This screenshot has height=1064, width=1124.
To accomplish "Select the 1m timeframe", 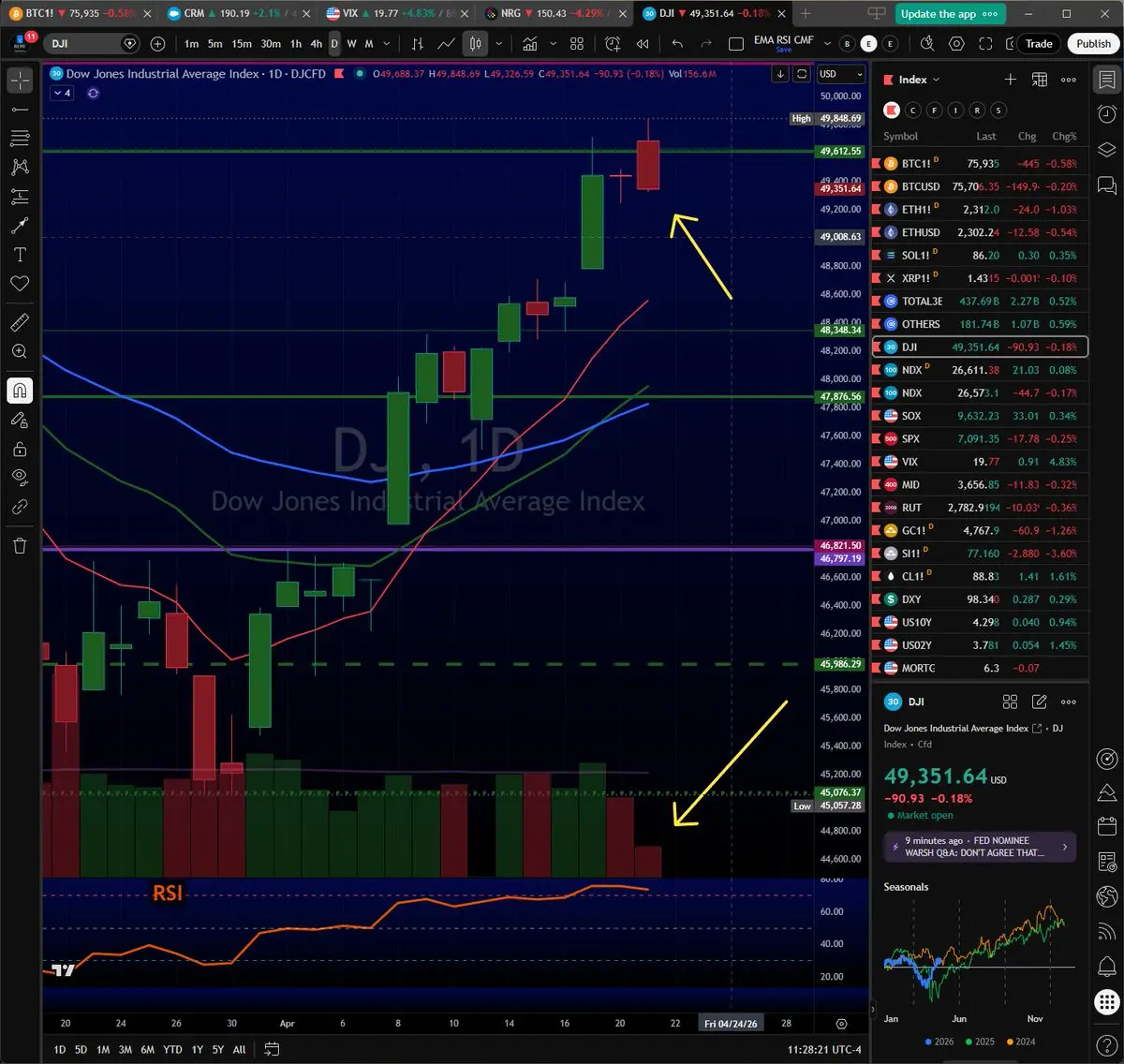I will (191, 44).
